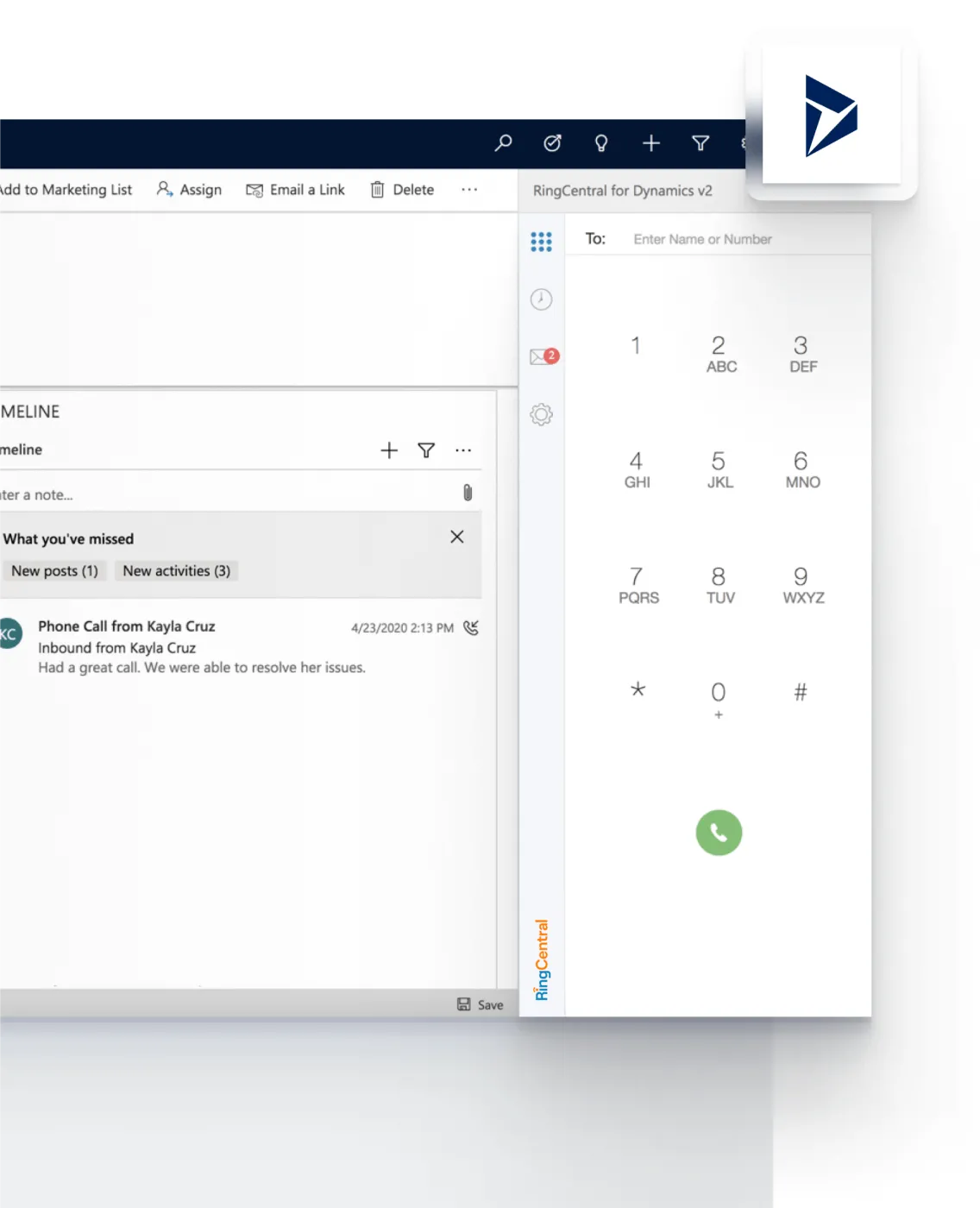Viewport: 980px width, 1208px height.
Task: Open the timeline filter funnel
Action: coord(426,450)
